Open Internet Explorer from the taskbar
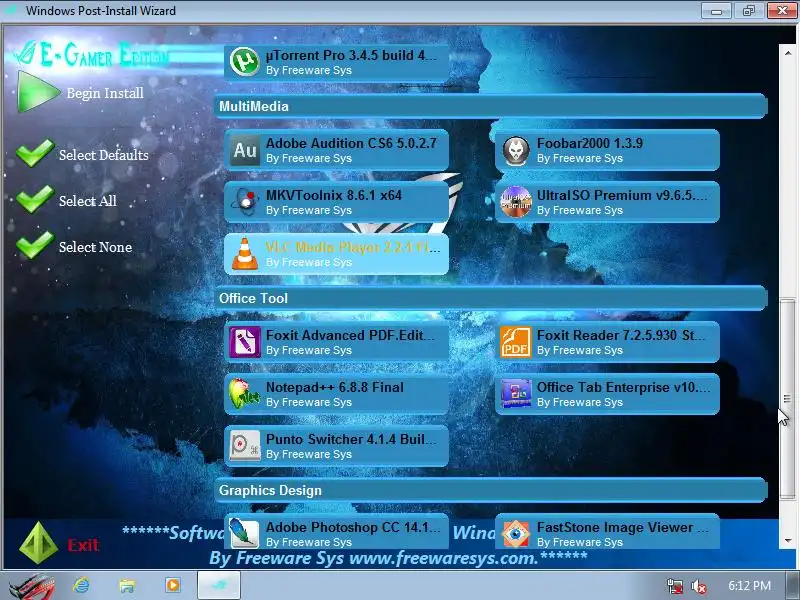The height and width of the screenshot is (600, 800). coord(81,585)
